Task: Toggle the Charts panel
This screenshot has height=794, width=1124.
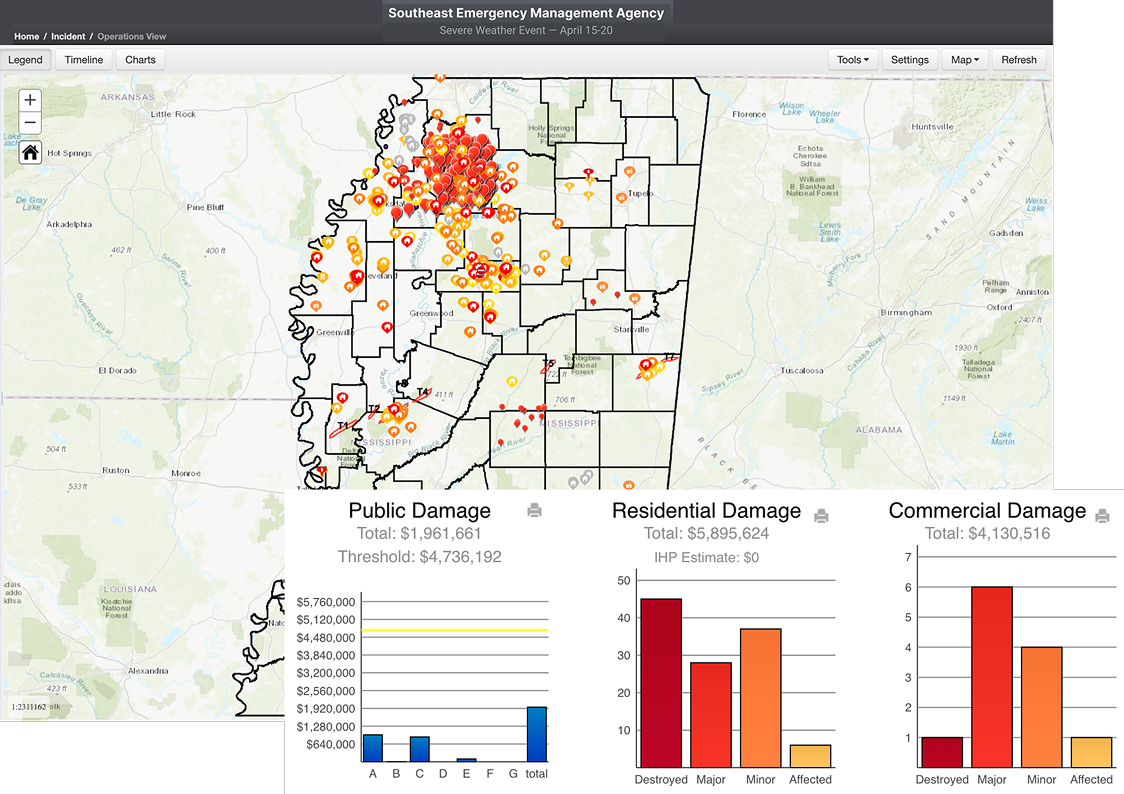Action: (x=140, y=60)
